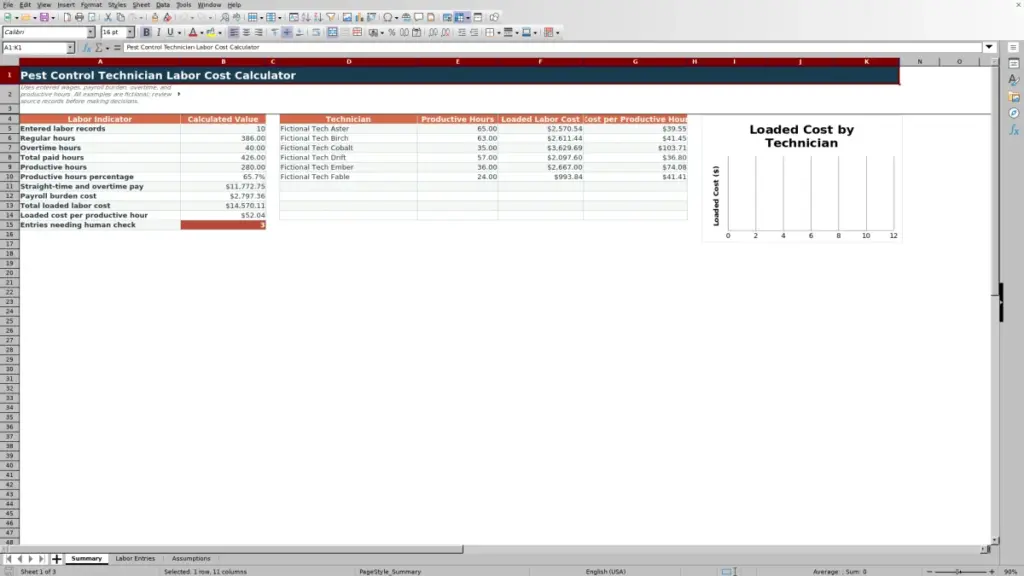Open the Font Size dropdown list
The image size is (1024, 576).
[130, 33]
